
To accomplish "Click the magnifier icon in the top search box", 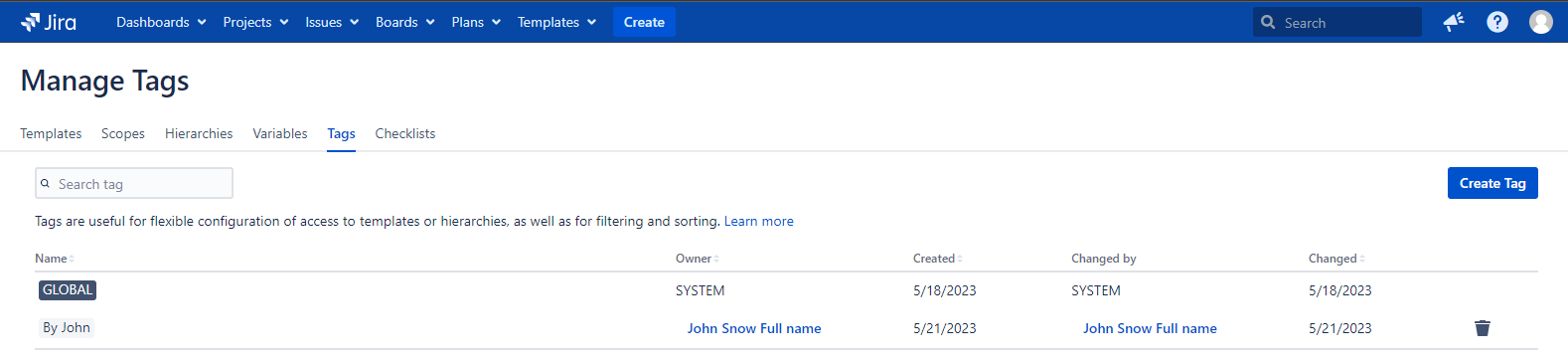I will (x=1268, y=22).
